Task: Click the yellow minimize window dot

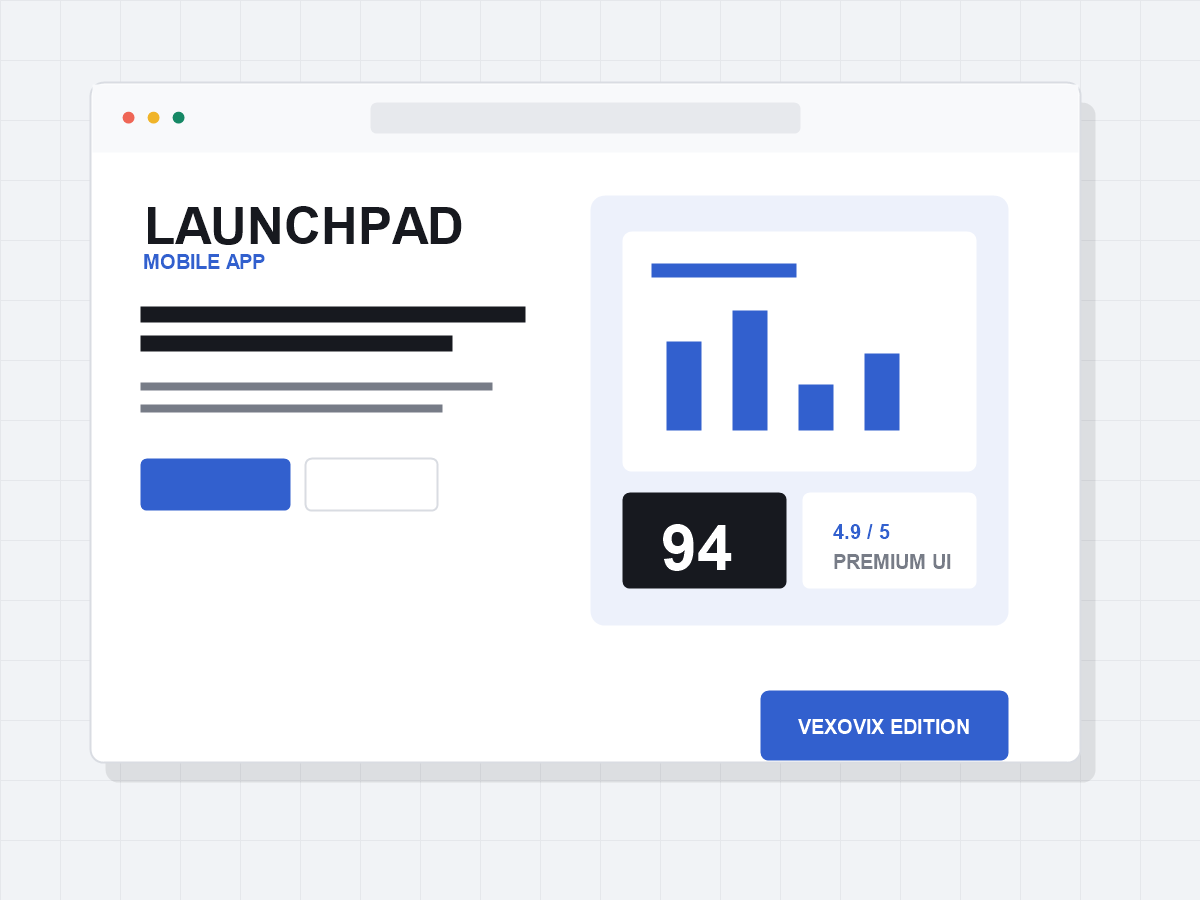Action: pyautogui.click(x=153, y=118)
